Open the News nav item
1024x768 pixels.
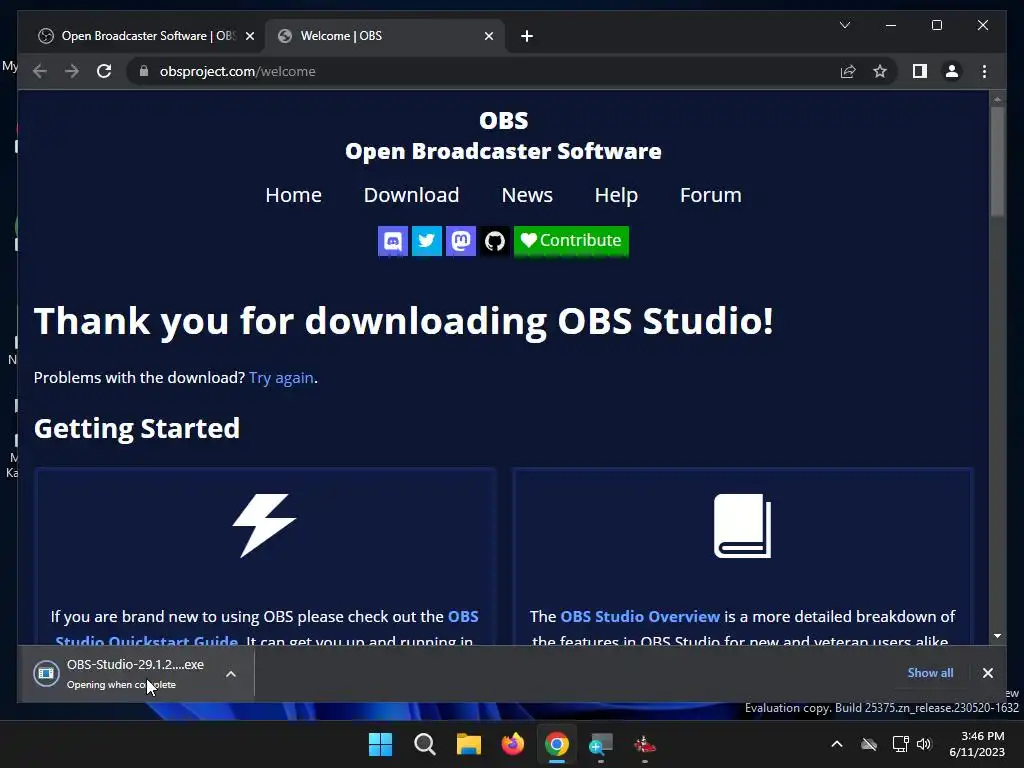[x=527, y=195]
